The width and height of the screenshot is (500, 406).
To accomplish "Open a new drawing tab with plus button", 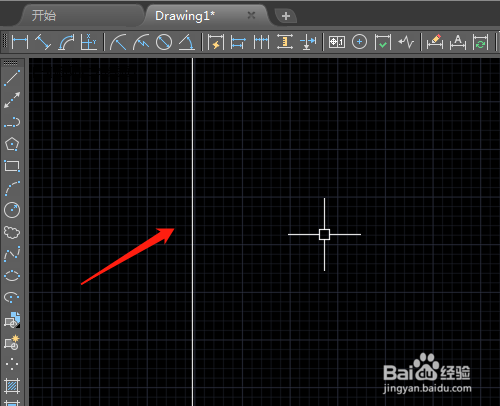I will coord(286,16).
